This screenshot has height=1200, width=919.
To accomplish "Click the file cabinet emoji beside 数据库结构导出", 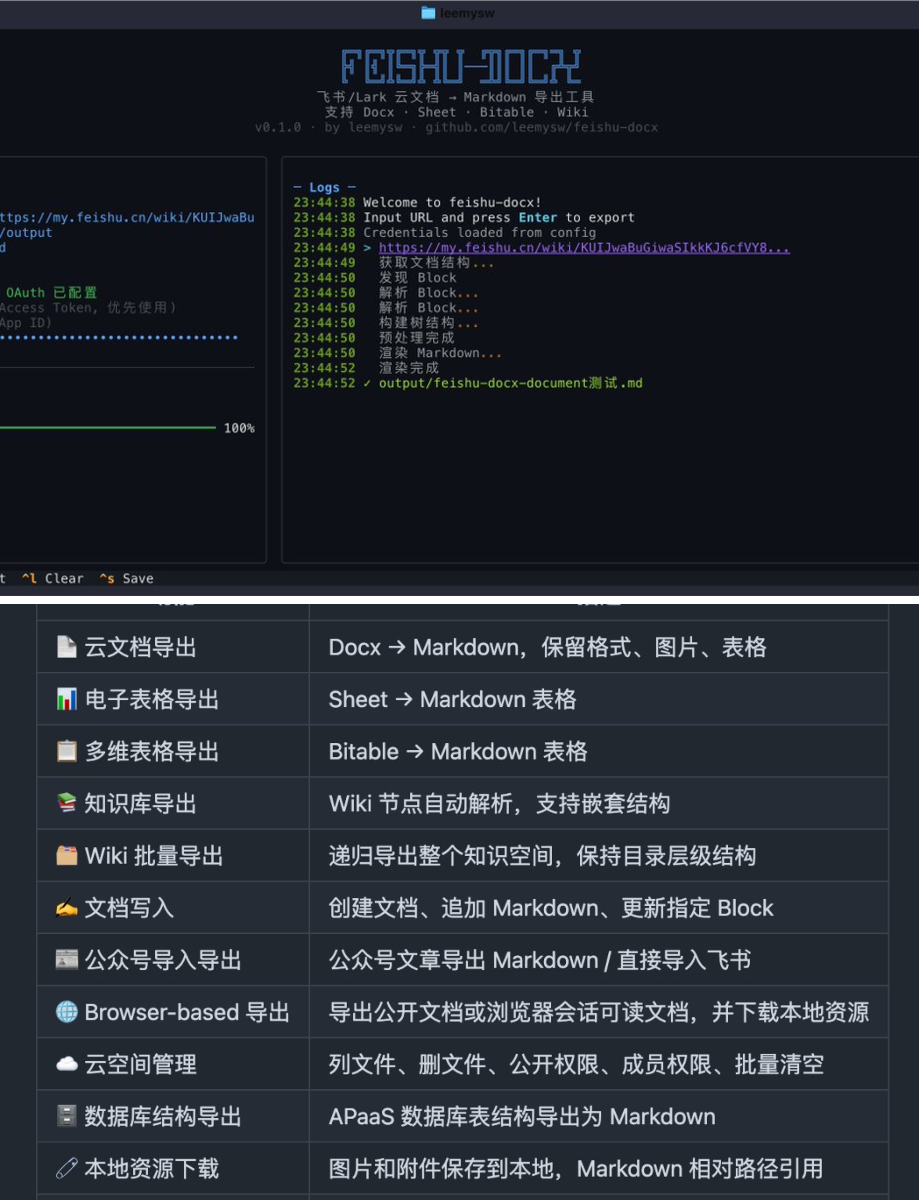I will click(66, 1116).
